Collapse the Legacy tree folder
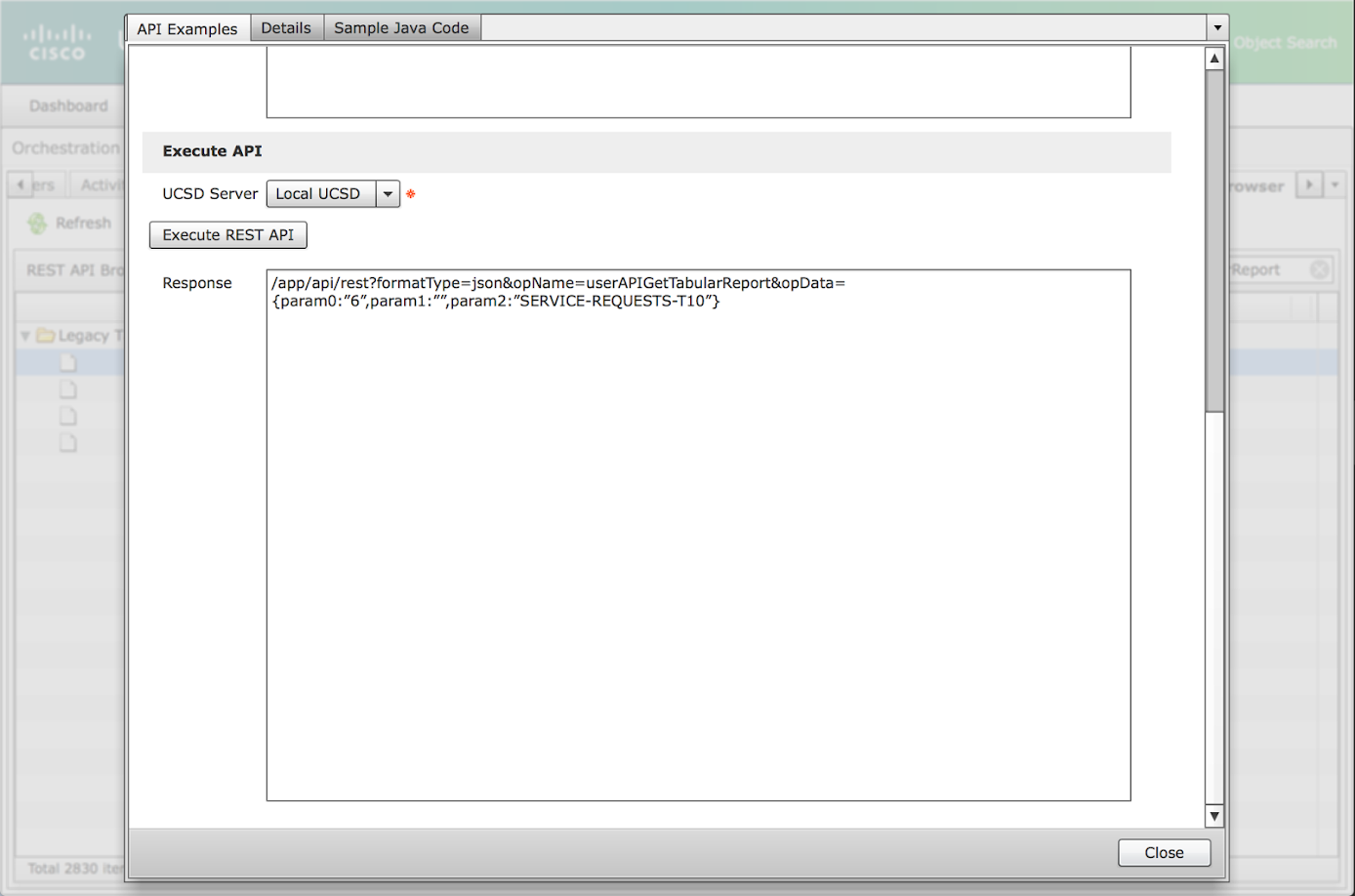Image resolution: width=1355 pixels, height=896 pixels. tap(25, 336)
